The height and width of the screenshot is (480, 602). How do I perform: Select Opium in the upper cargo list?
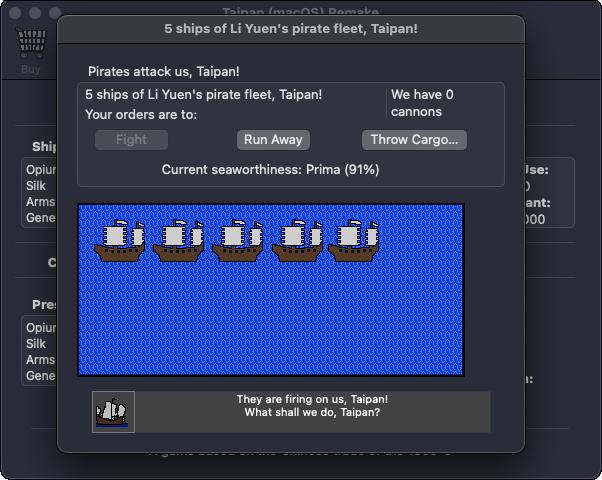coord(41,170)
